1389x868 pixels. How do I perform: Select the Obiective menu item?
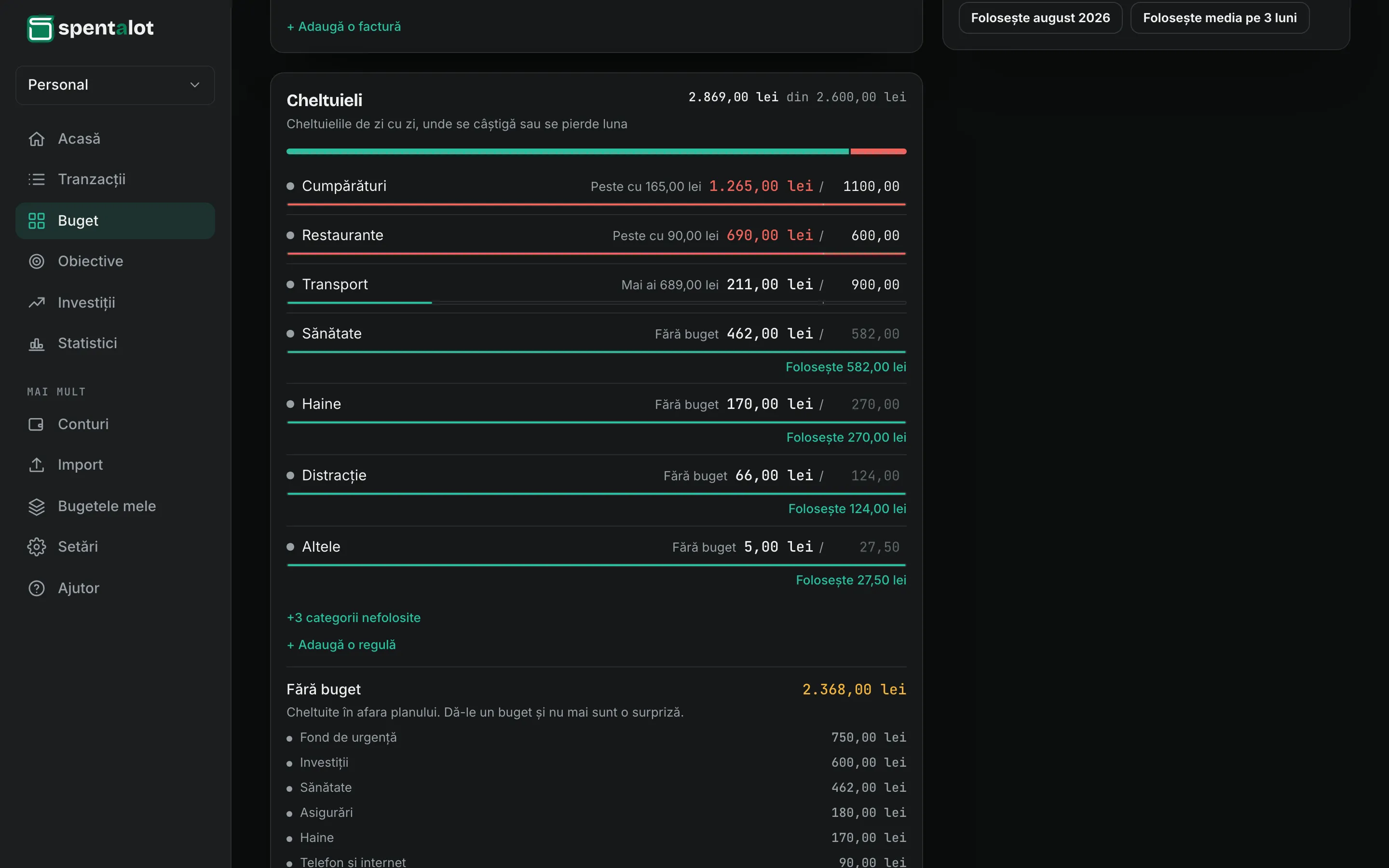tap(115, 262)
